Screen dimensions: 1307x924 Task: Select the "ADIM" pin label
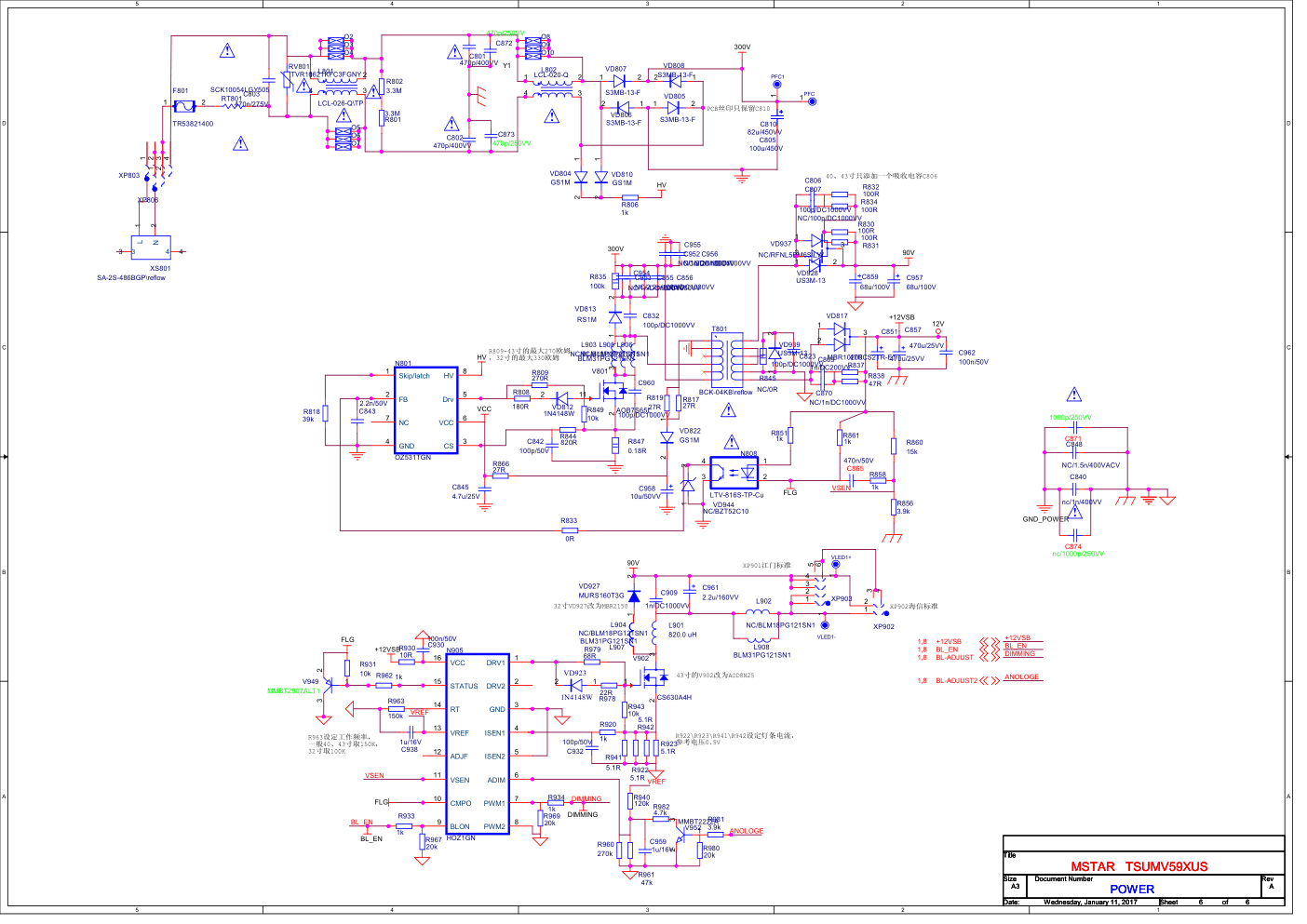coord(496,780)
